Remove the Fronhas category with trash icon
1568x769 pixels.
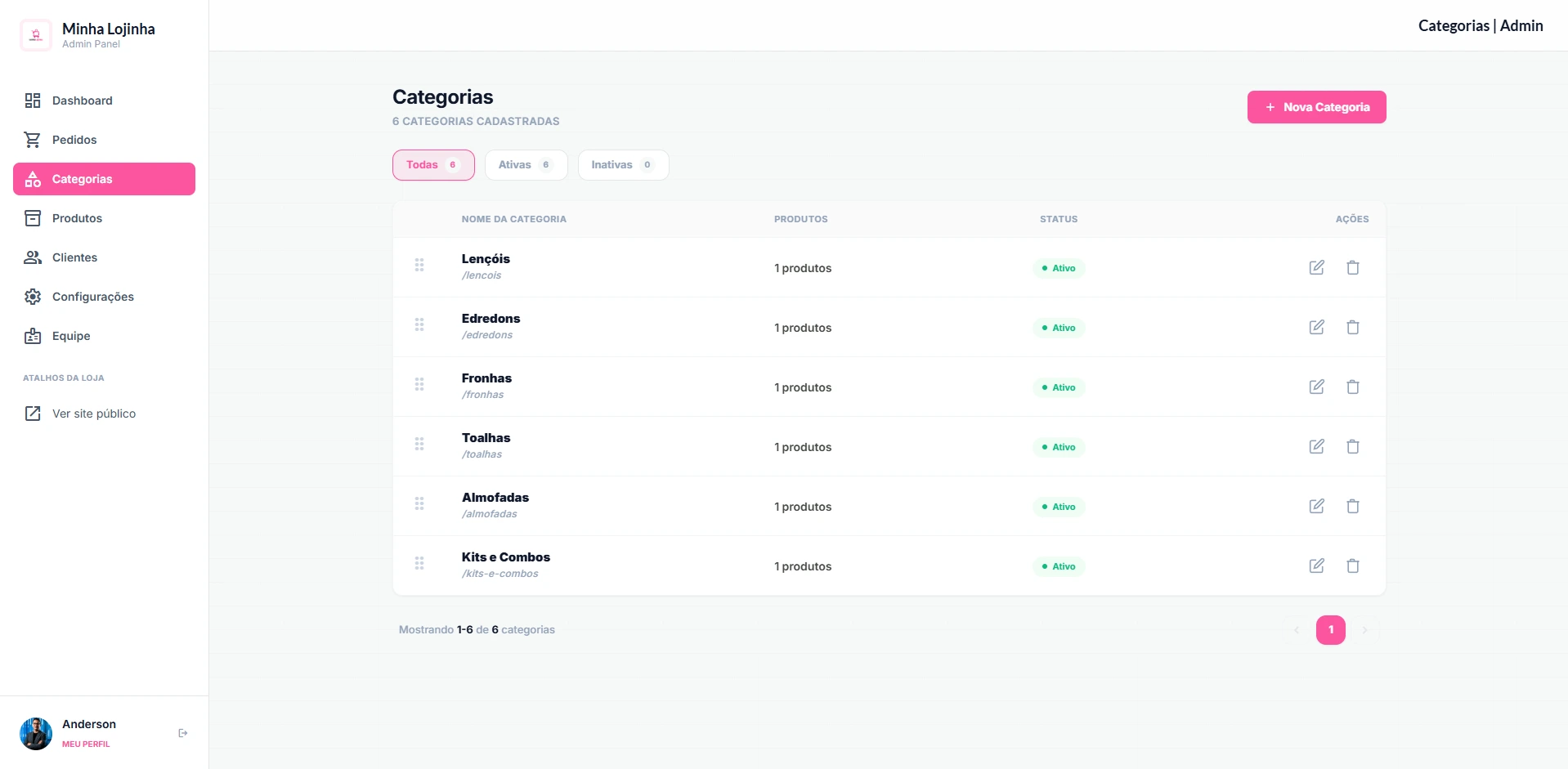click(1352, 387)
